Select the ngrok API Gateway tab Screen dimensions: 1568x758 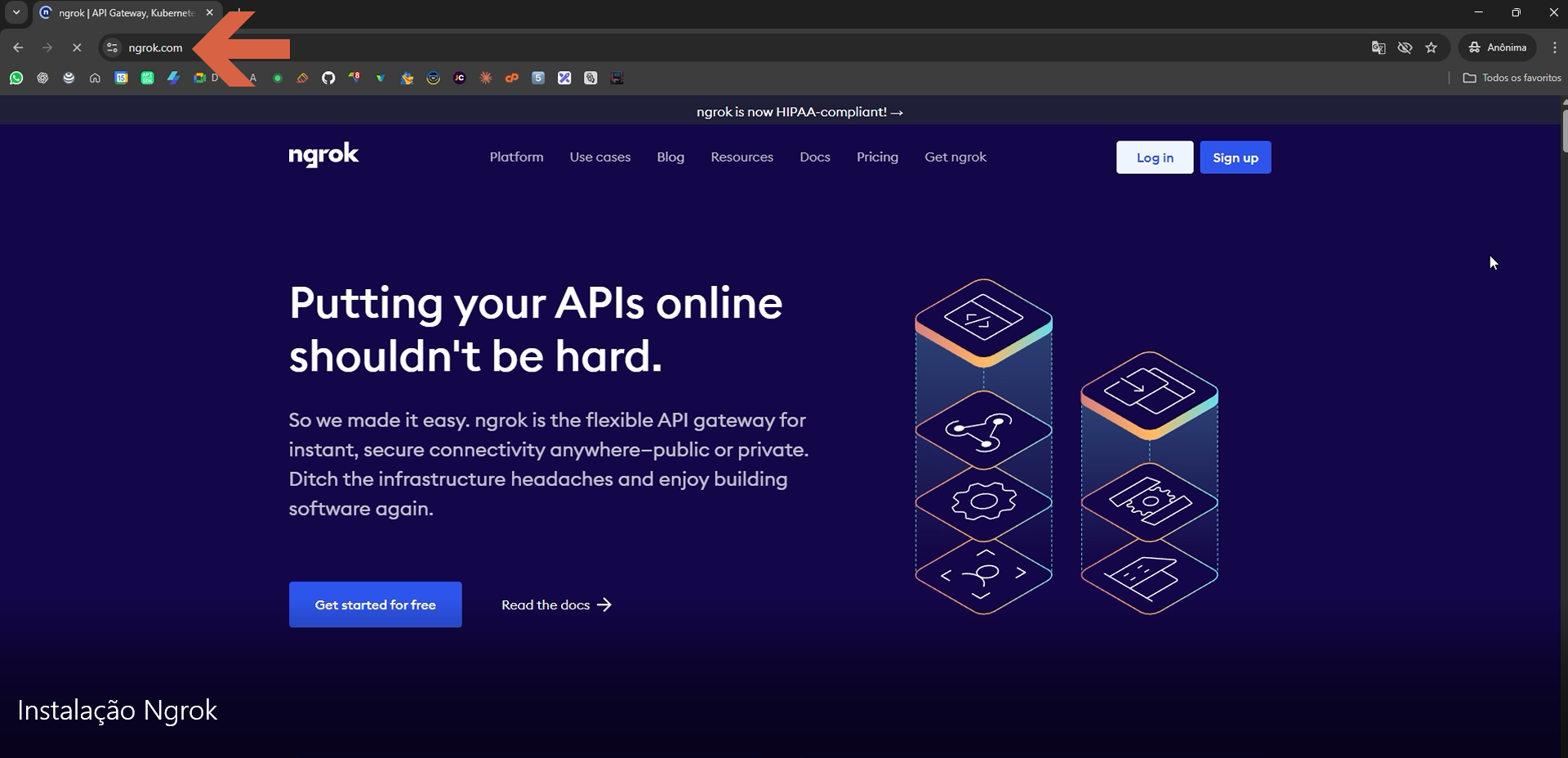point(126,13)
